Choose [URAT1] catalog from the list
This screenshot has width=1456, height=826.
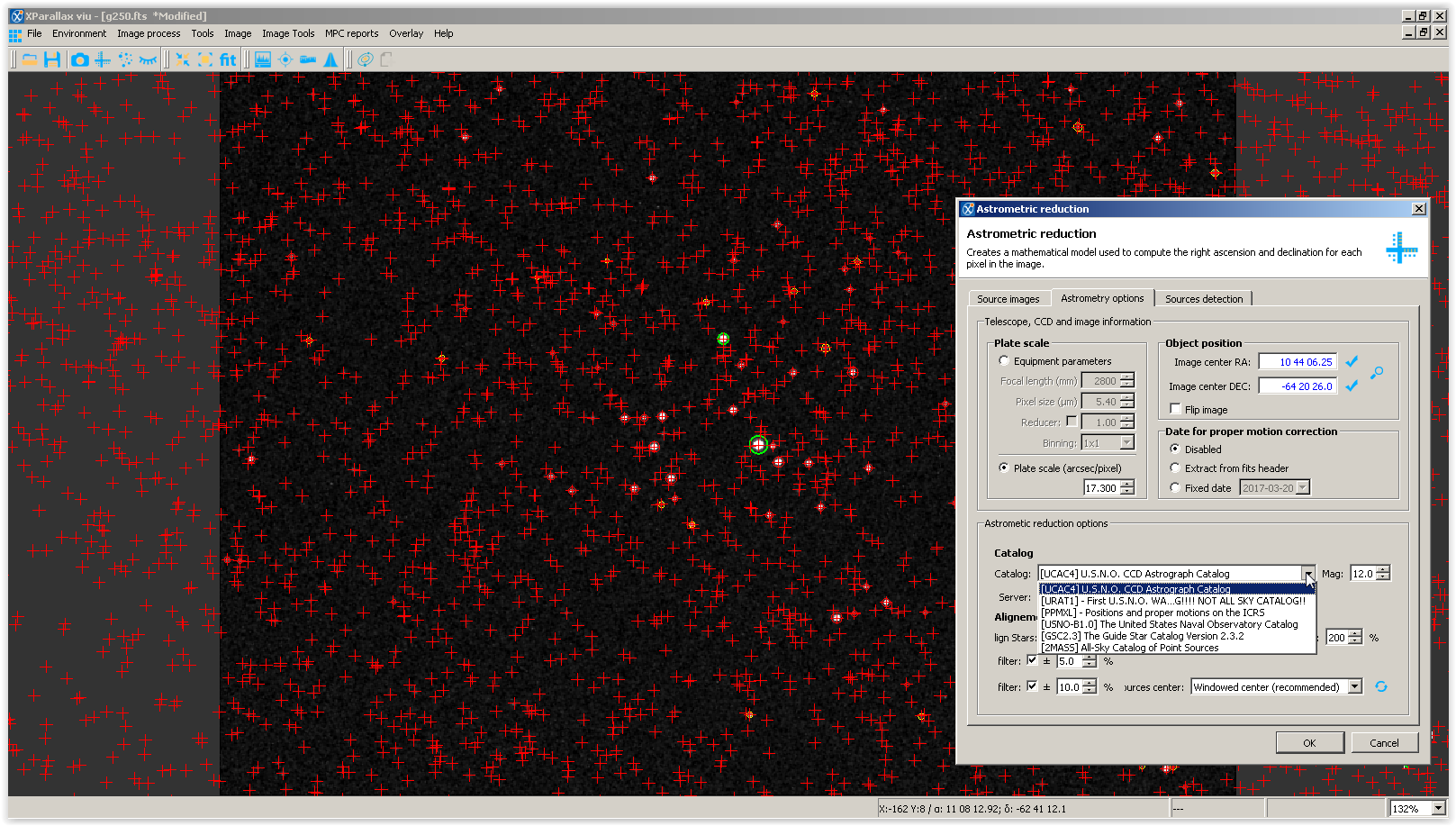tap(1176, 601)
